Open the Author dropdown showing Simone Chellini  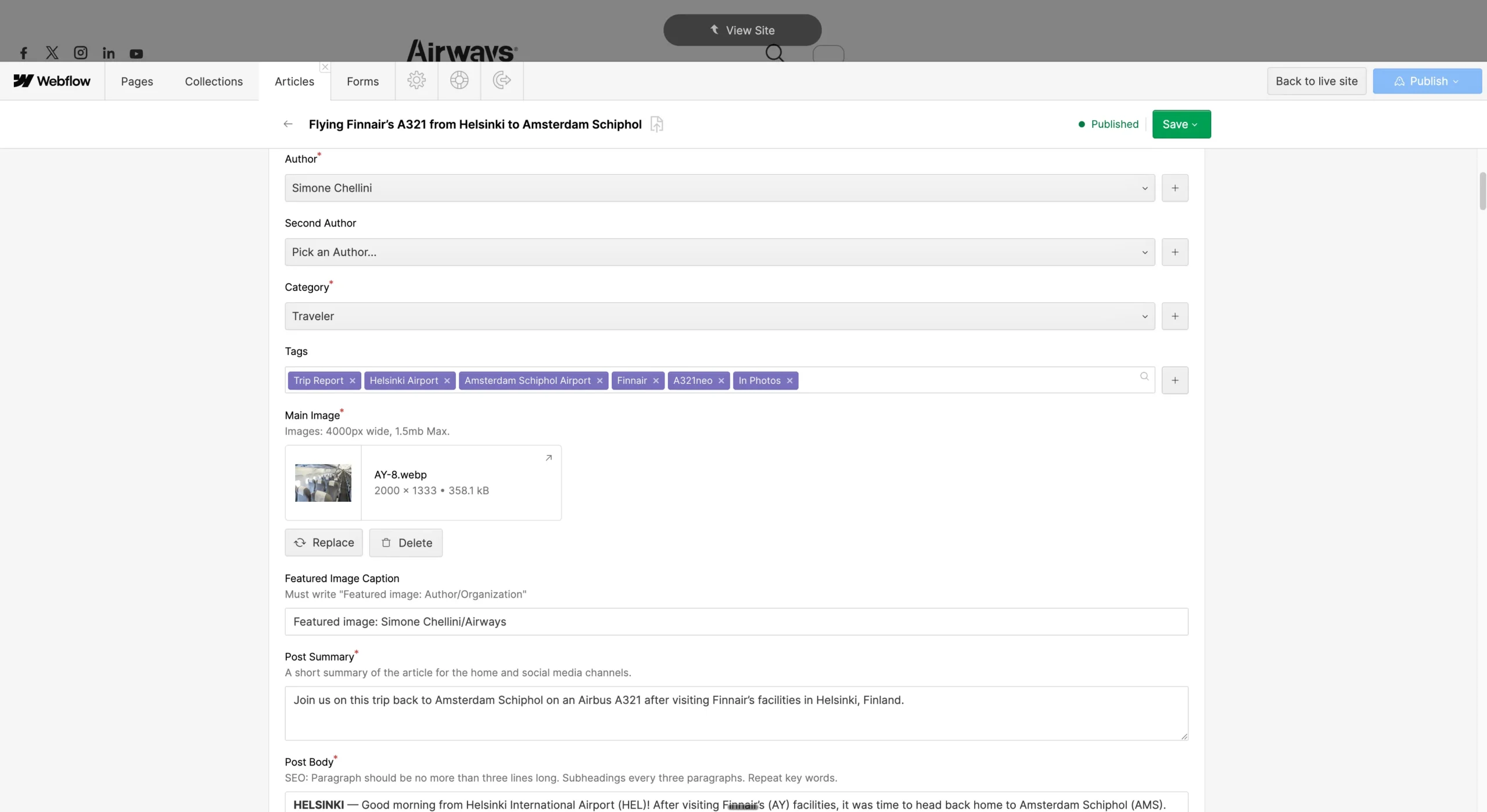[x=720, y=188]
